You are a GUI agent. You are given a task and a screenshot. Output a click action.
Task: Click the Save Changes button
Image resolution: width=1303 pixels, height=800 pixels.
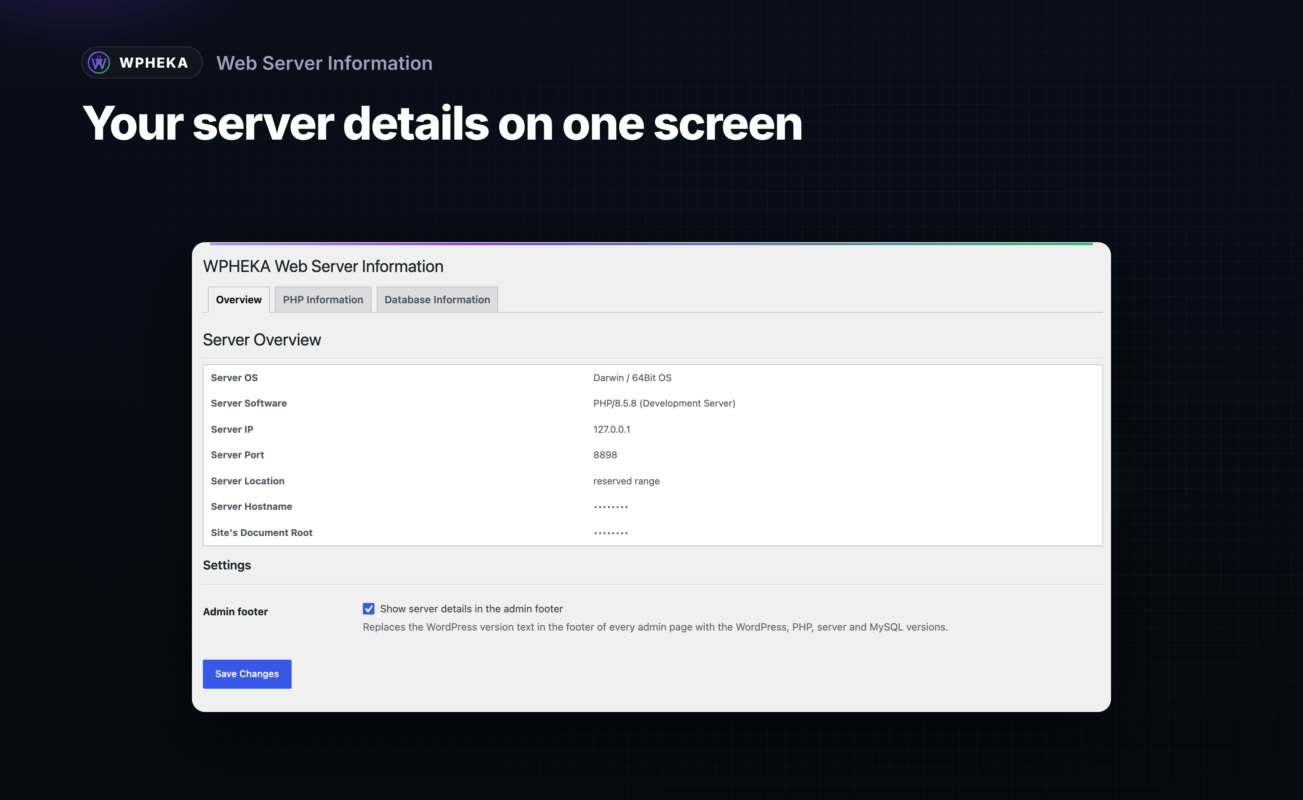(x=247, y=674)
